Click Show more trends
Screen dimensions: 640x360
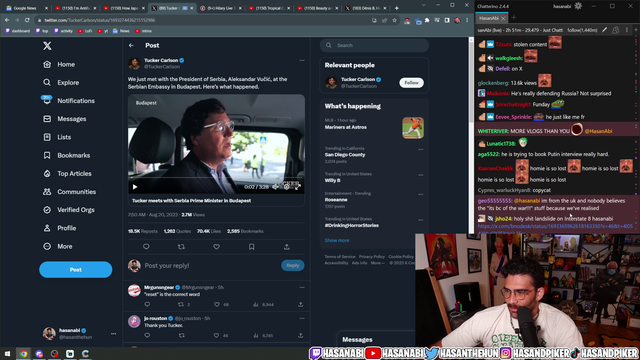337,240
